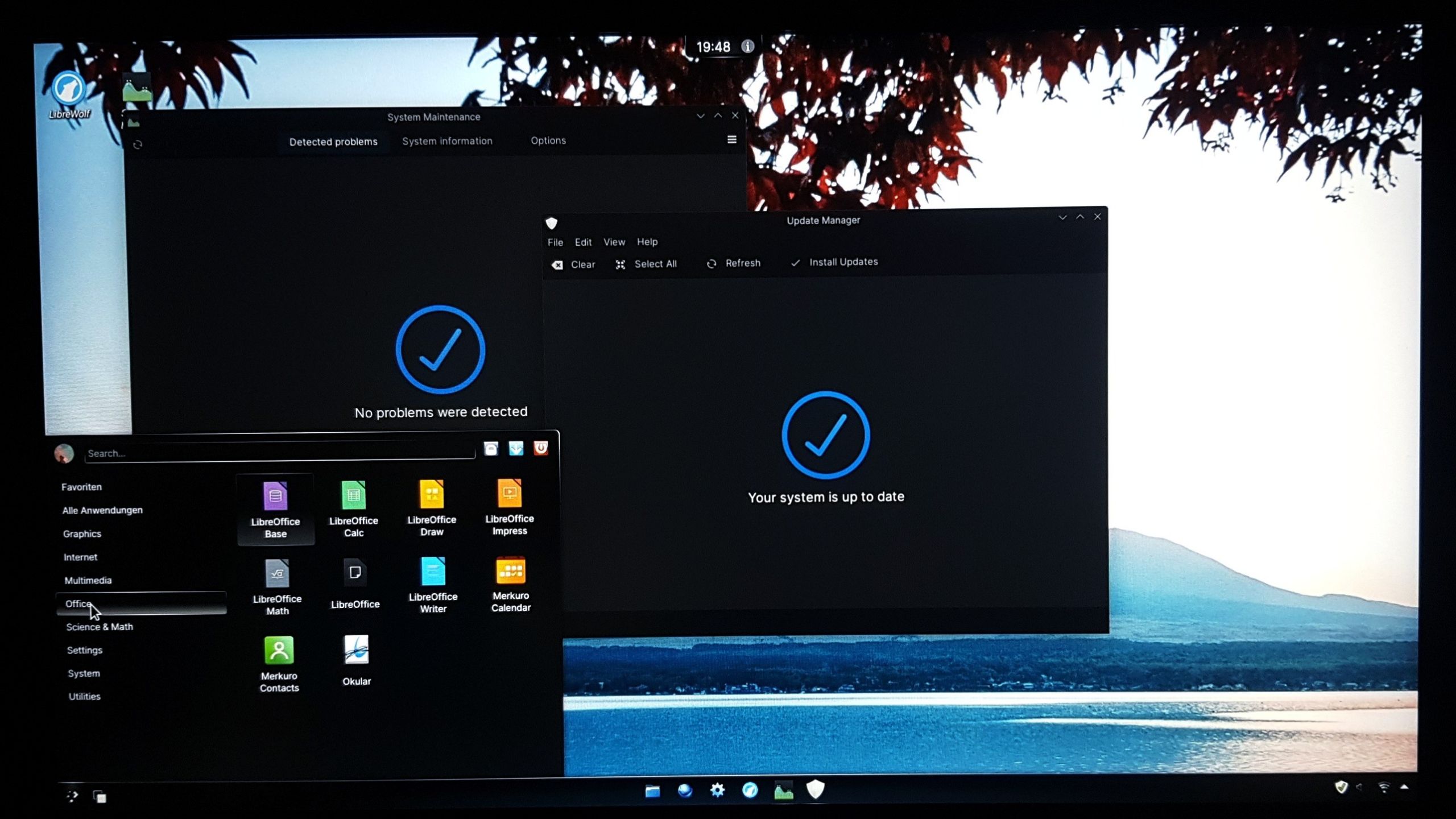This screenshot has height=819, width=1456.
Task: Select the Multimedia category
Action: coord(88,580)
